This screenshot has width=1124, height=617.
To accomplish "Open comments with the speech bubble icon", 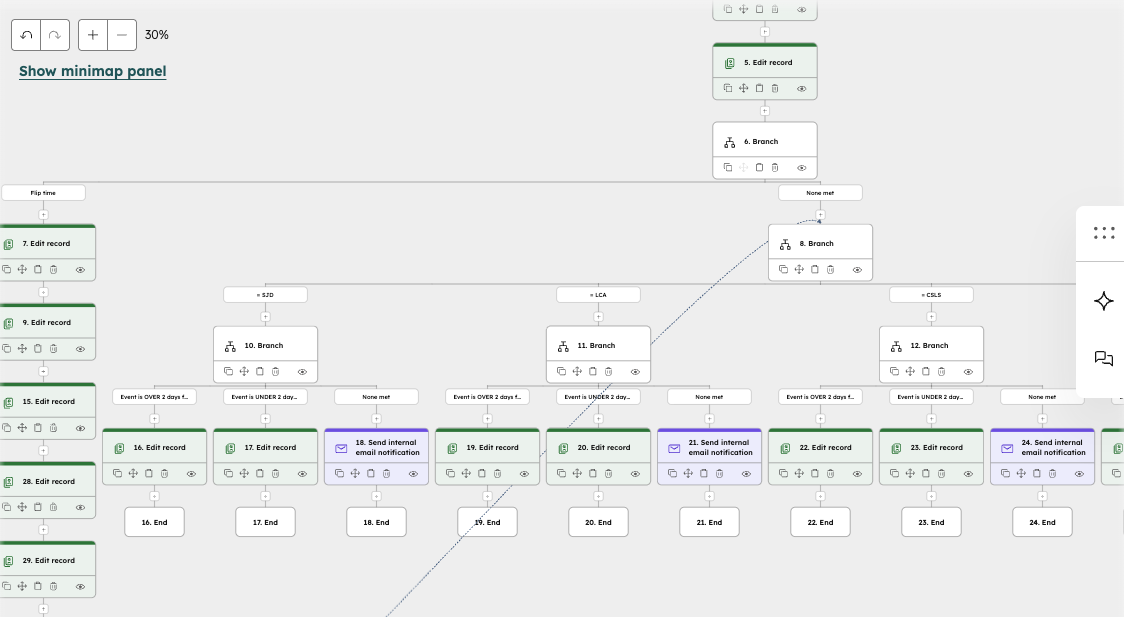I will click(x=1103, y=359).
